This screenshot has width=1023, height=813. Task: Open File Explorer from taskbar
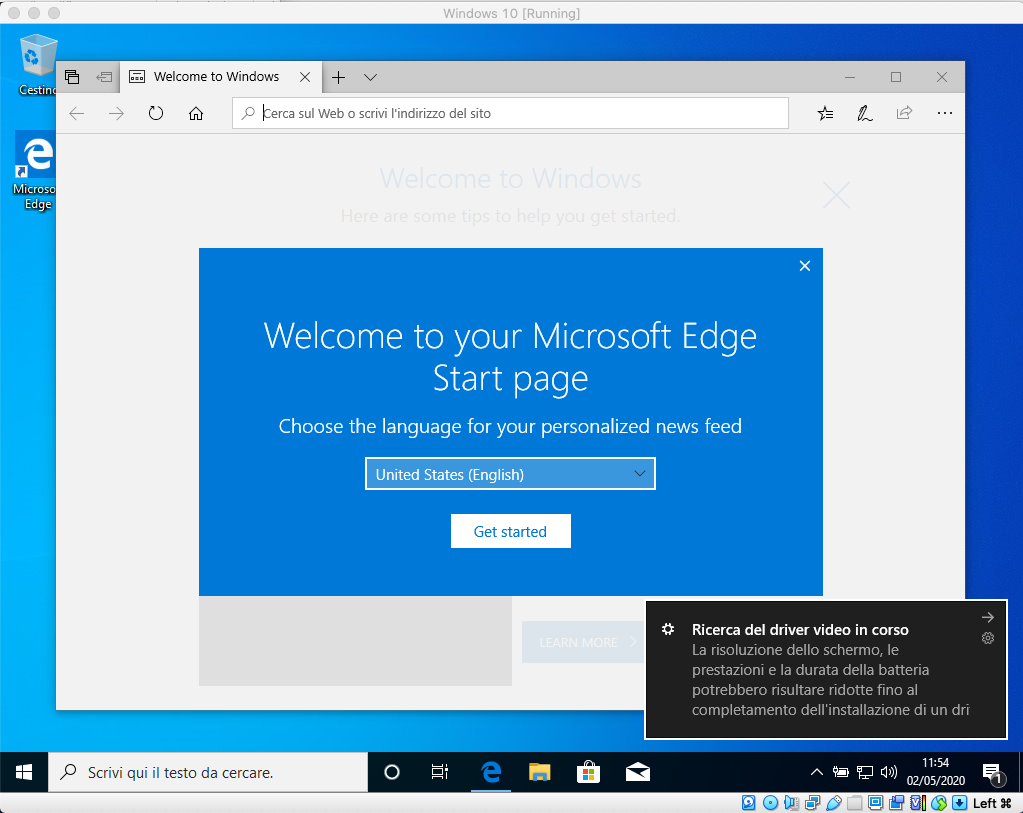540,773
